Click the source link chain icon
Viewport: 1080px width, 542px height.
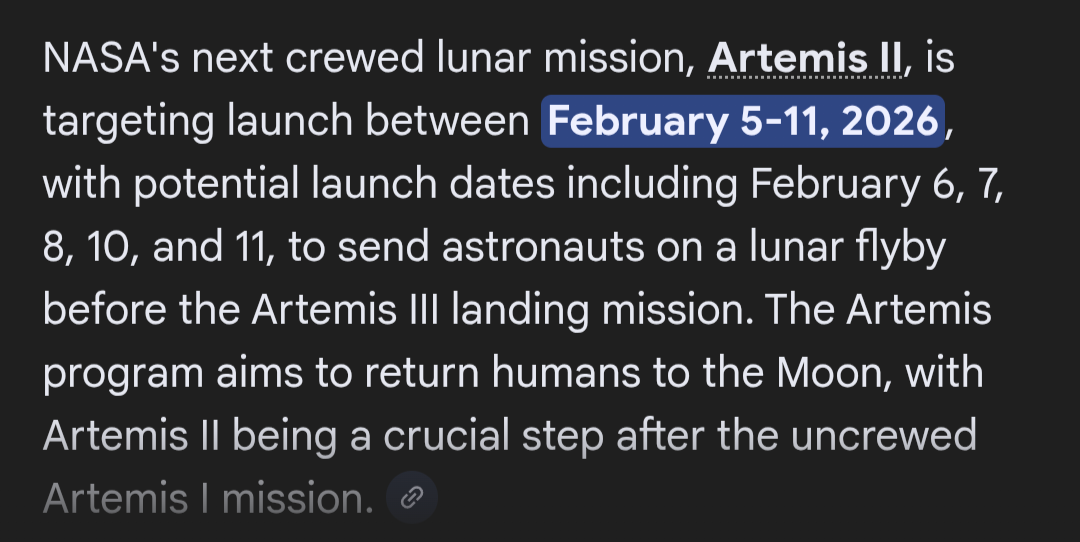[x=411, y=497]
